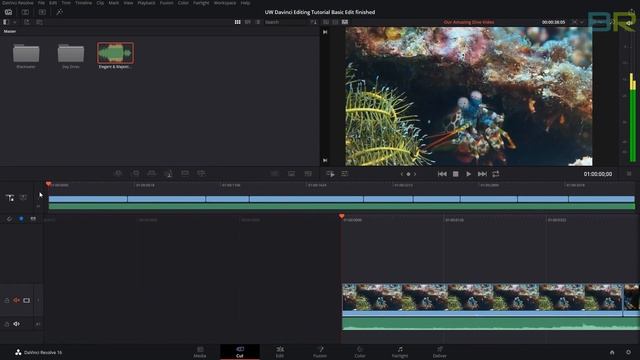Go to next edit arrow
This screenshot has height=360, width=640.
tap(415, 174)
